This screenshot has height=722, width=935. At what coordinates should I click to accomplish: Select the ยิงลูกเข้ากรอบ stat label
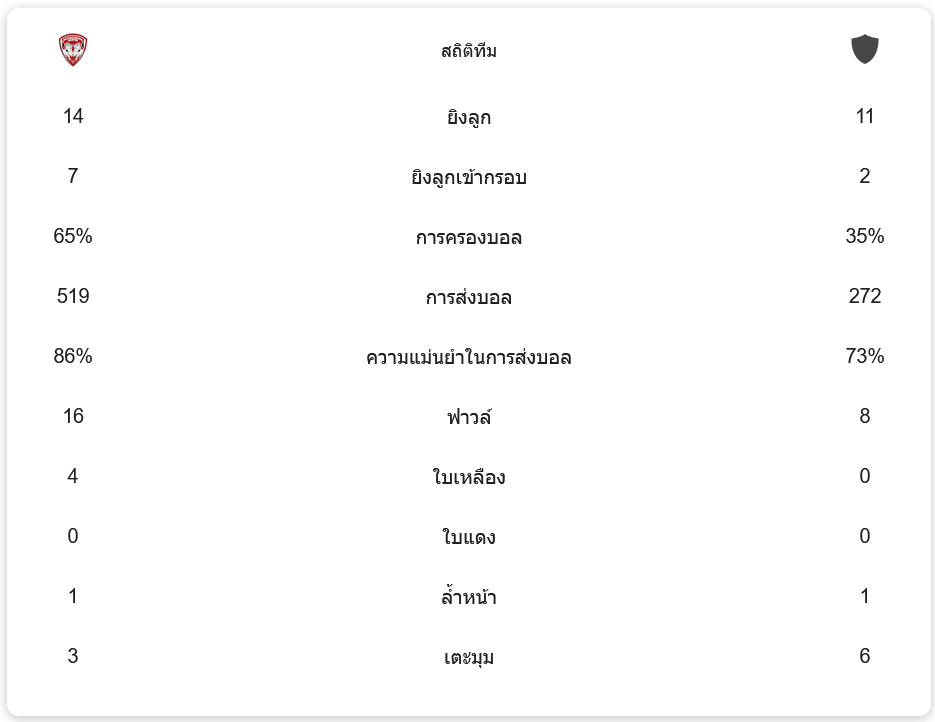(468, 178)
